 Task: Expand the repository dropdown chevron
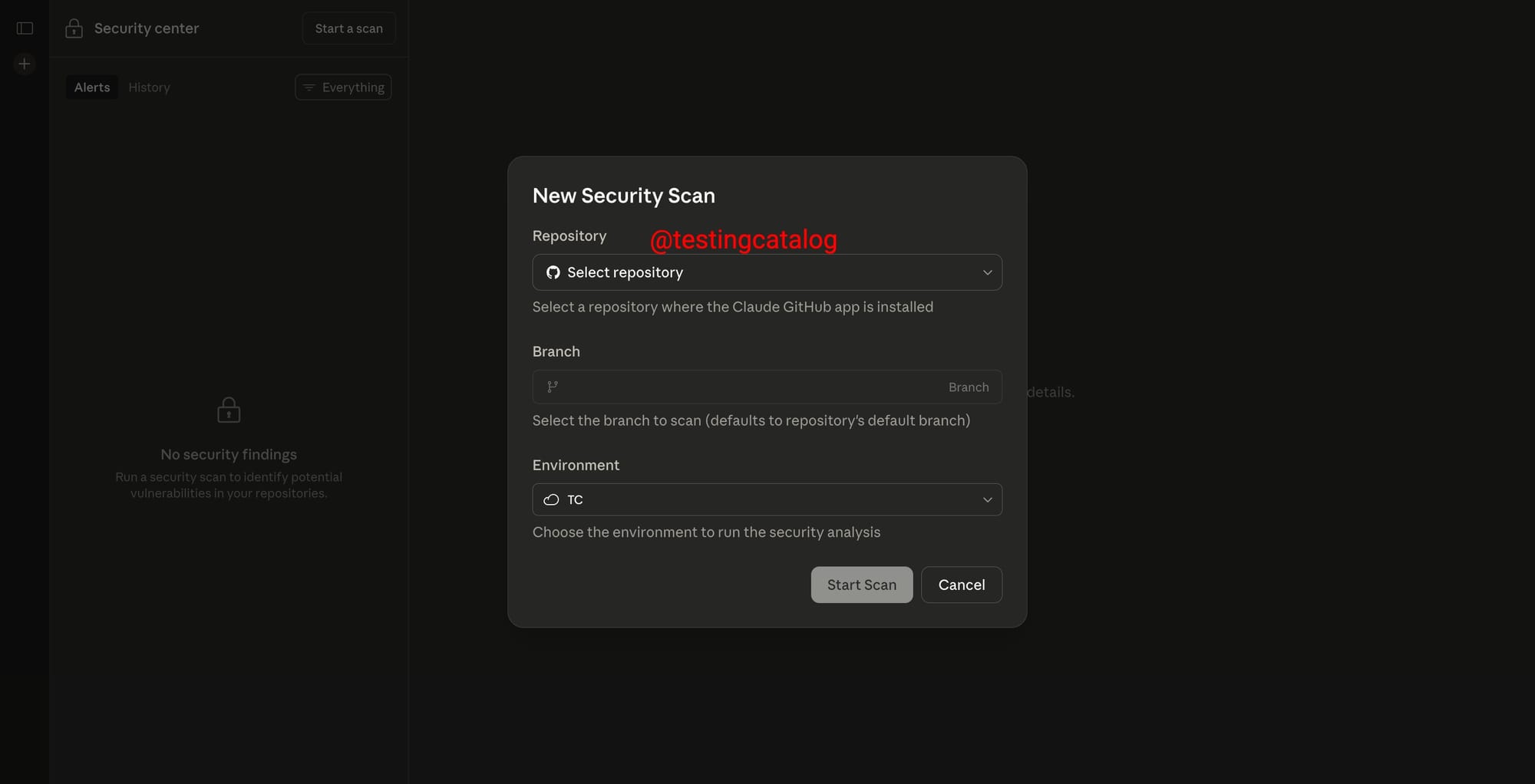click(987, 272)
